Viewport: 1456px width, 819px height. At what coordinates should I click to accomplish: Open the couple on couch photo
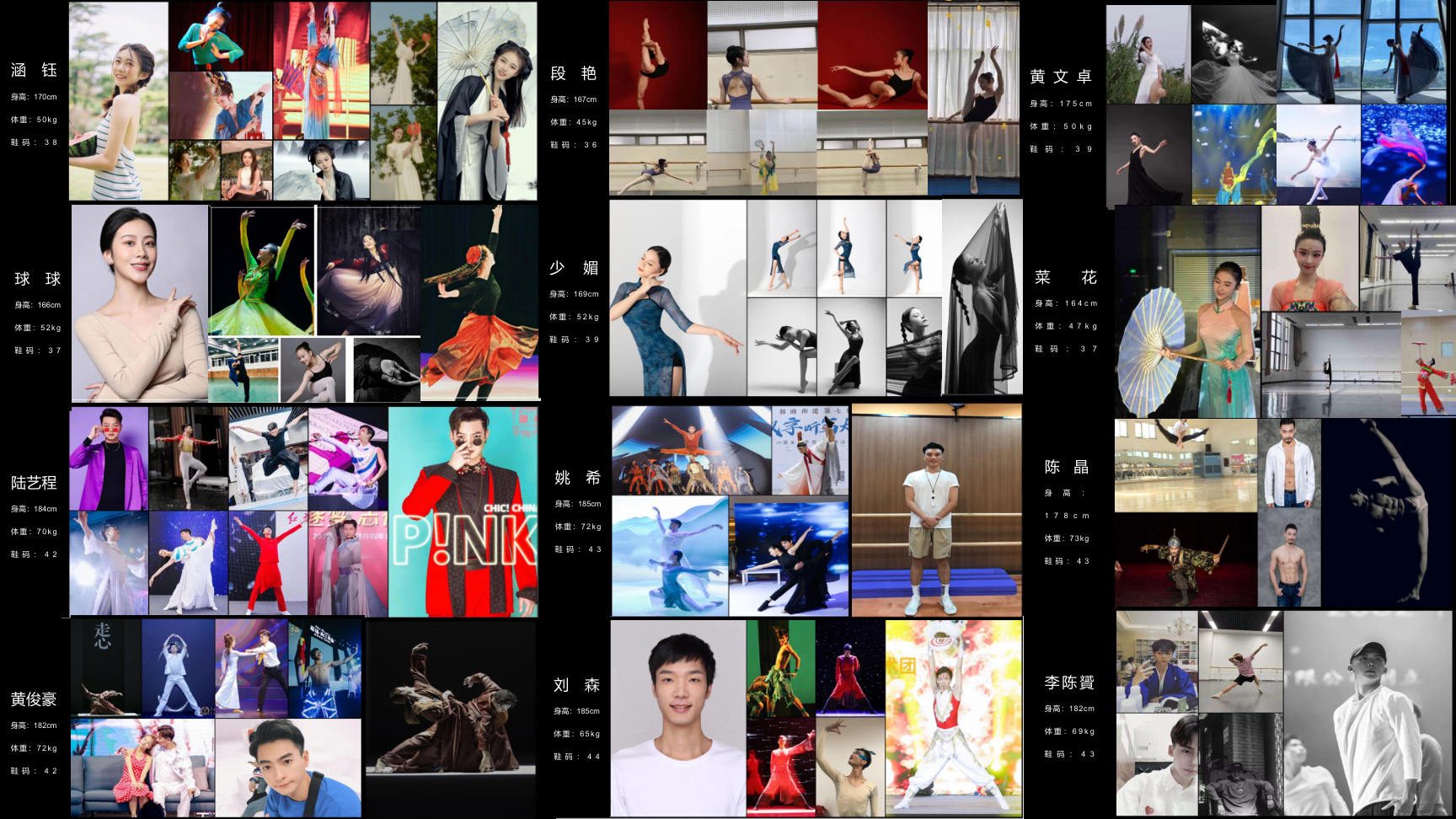point(142,768)
